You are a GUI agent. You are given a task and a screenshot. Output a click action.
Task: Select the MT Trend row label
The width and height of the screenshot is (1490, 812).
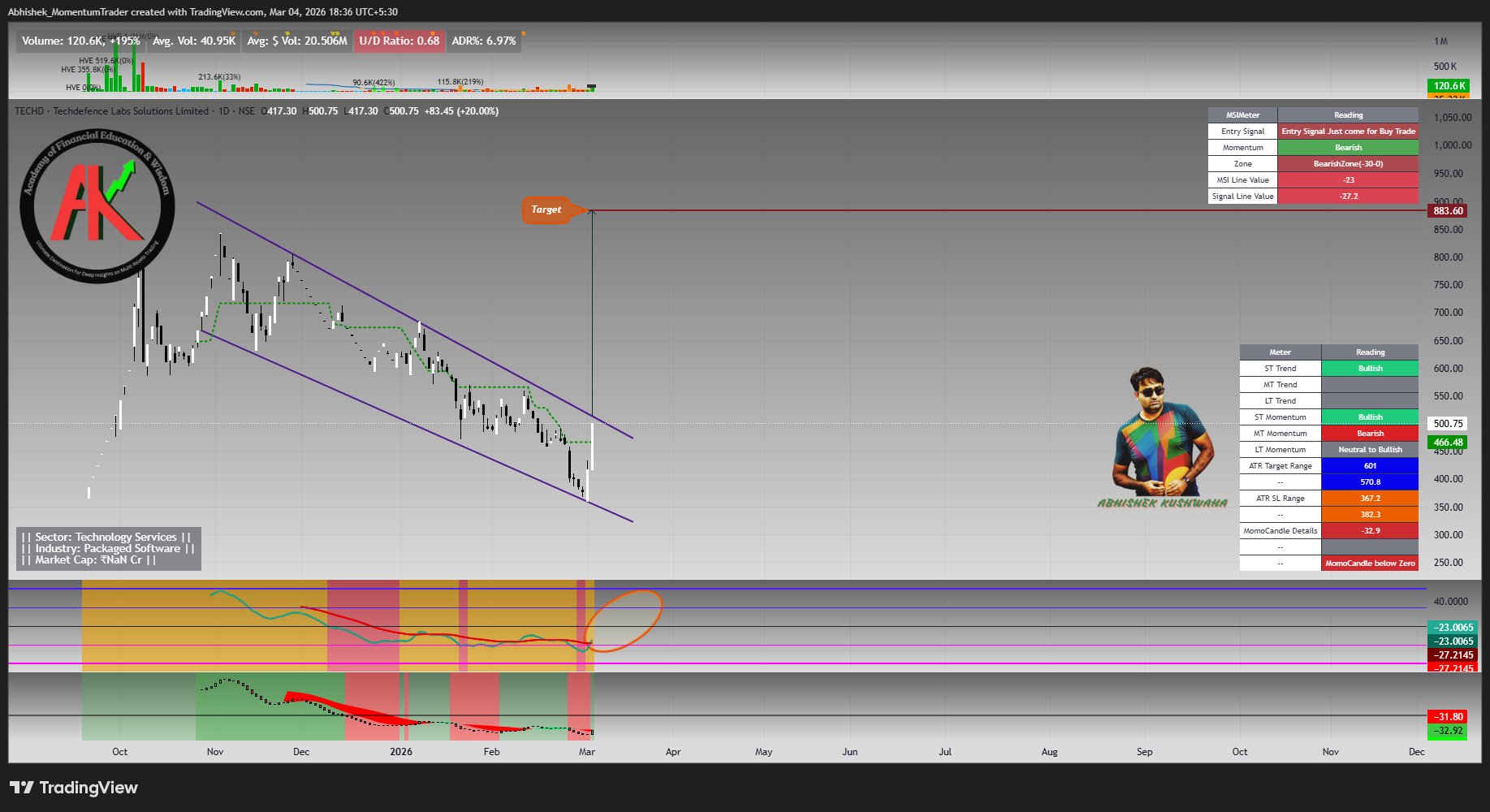coord(1281,385)
